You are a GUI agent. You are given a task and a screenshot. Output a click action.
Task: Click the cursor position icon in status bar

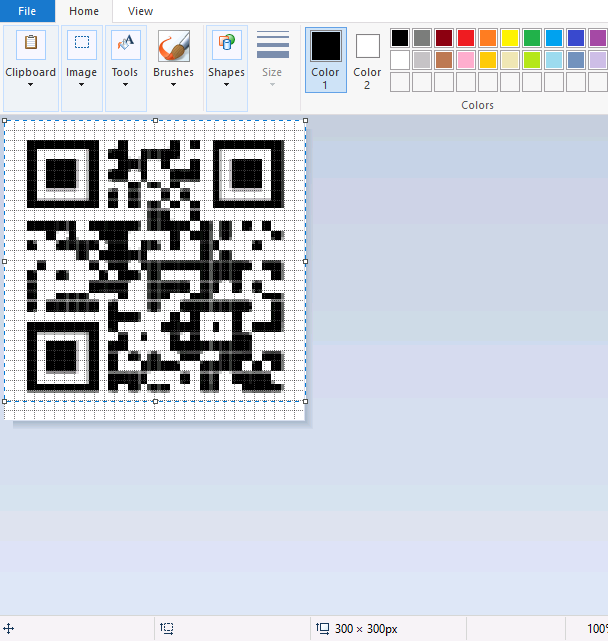point(9,628)
